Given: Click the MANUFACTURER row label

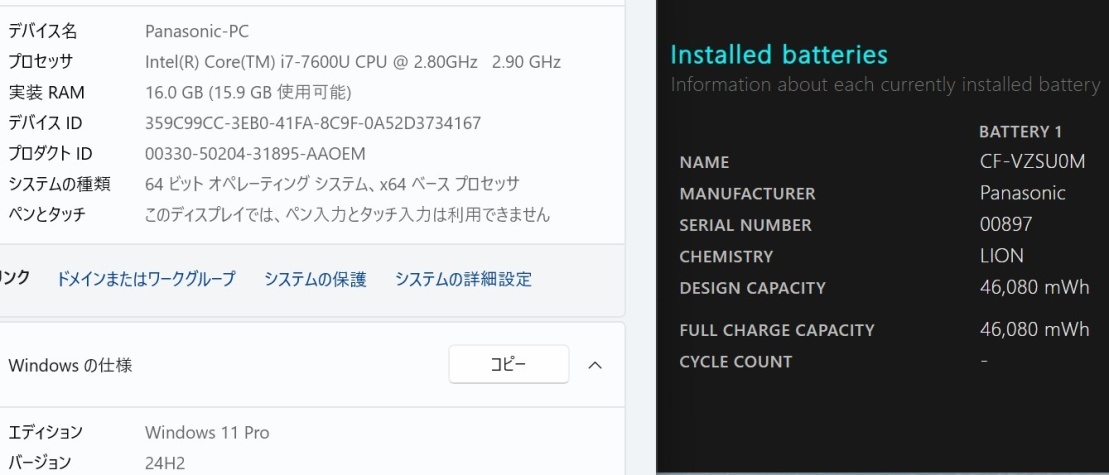Looking at the screenshot, I should click(x=748, y=194).
